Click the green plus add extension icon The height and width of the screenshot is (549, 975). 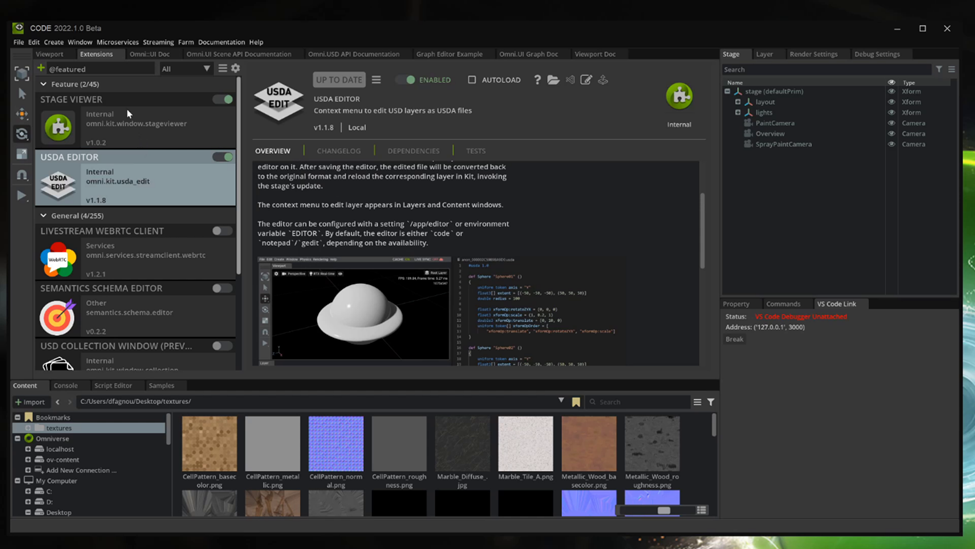[x=42, y=69]
